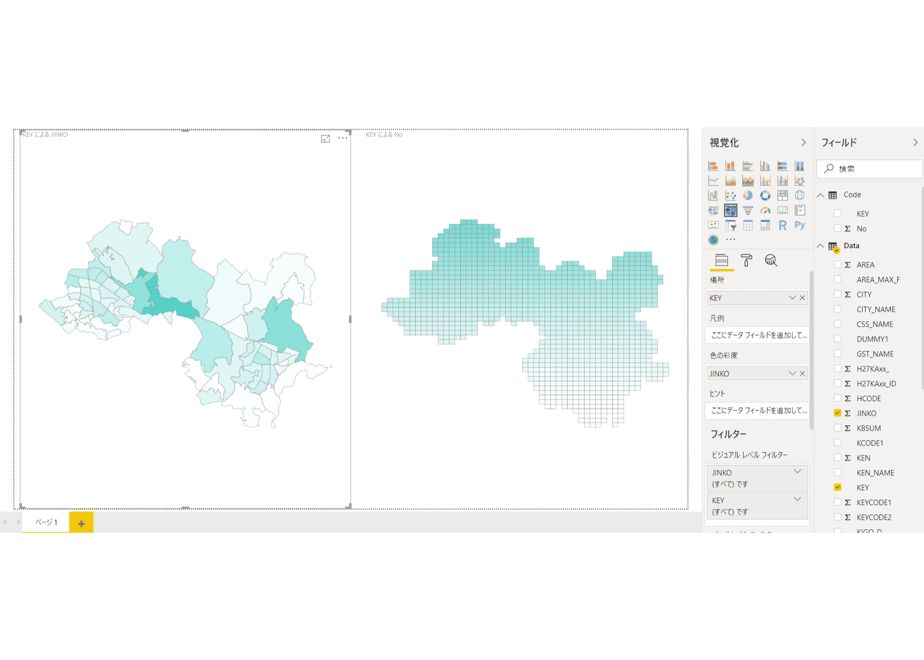Open focus mode on the JINKO map
Screen dimensions: 924x660
[325, 138]
